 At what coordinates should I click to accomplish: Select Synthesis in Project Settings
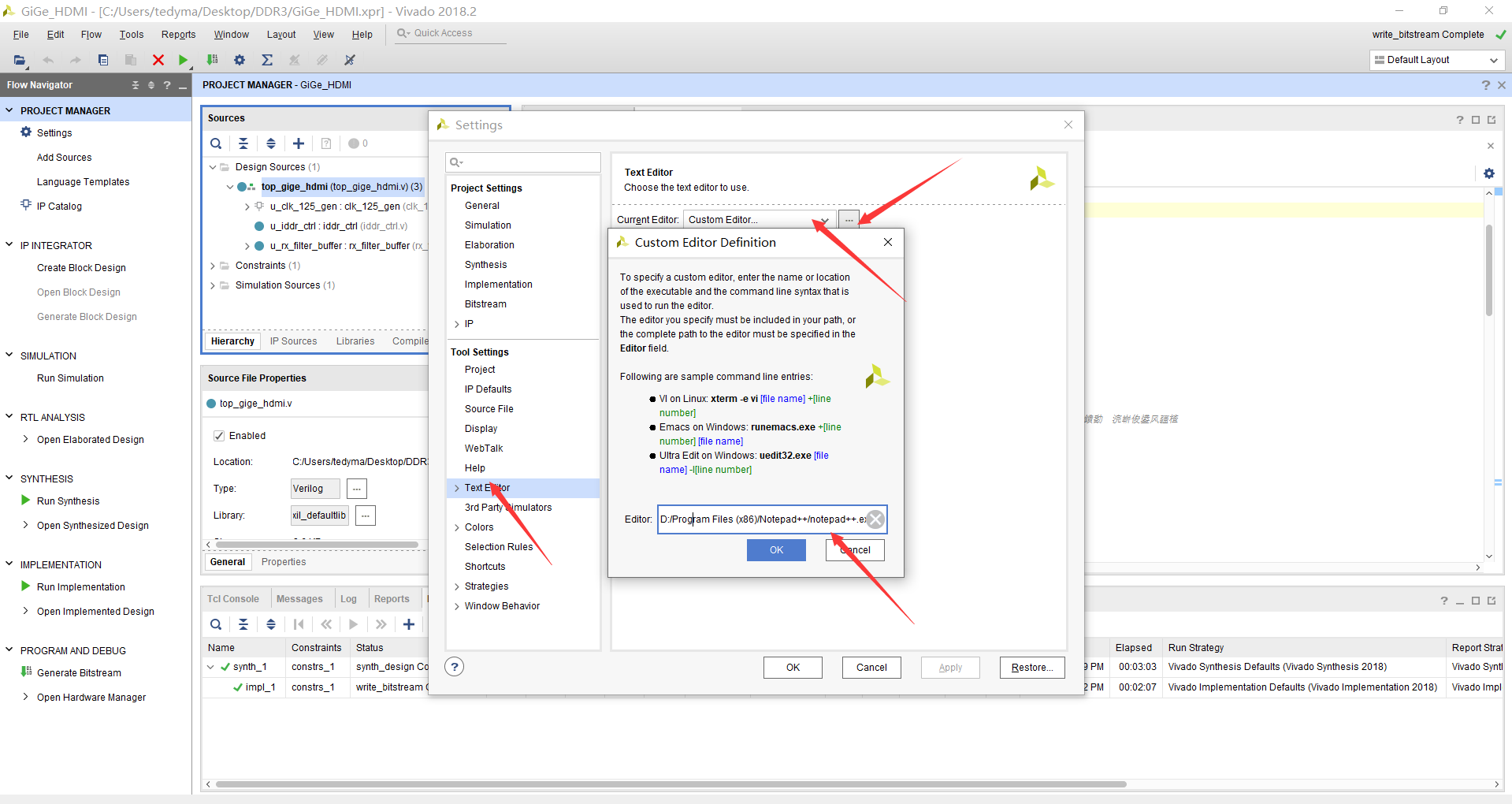click(485, 265)
